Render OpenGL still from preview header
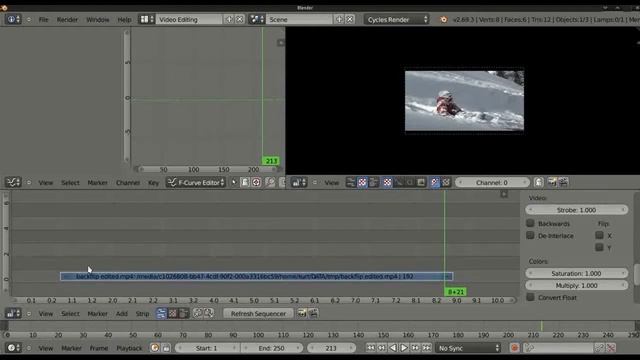 pyautogui.click(x=552, y=182)
